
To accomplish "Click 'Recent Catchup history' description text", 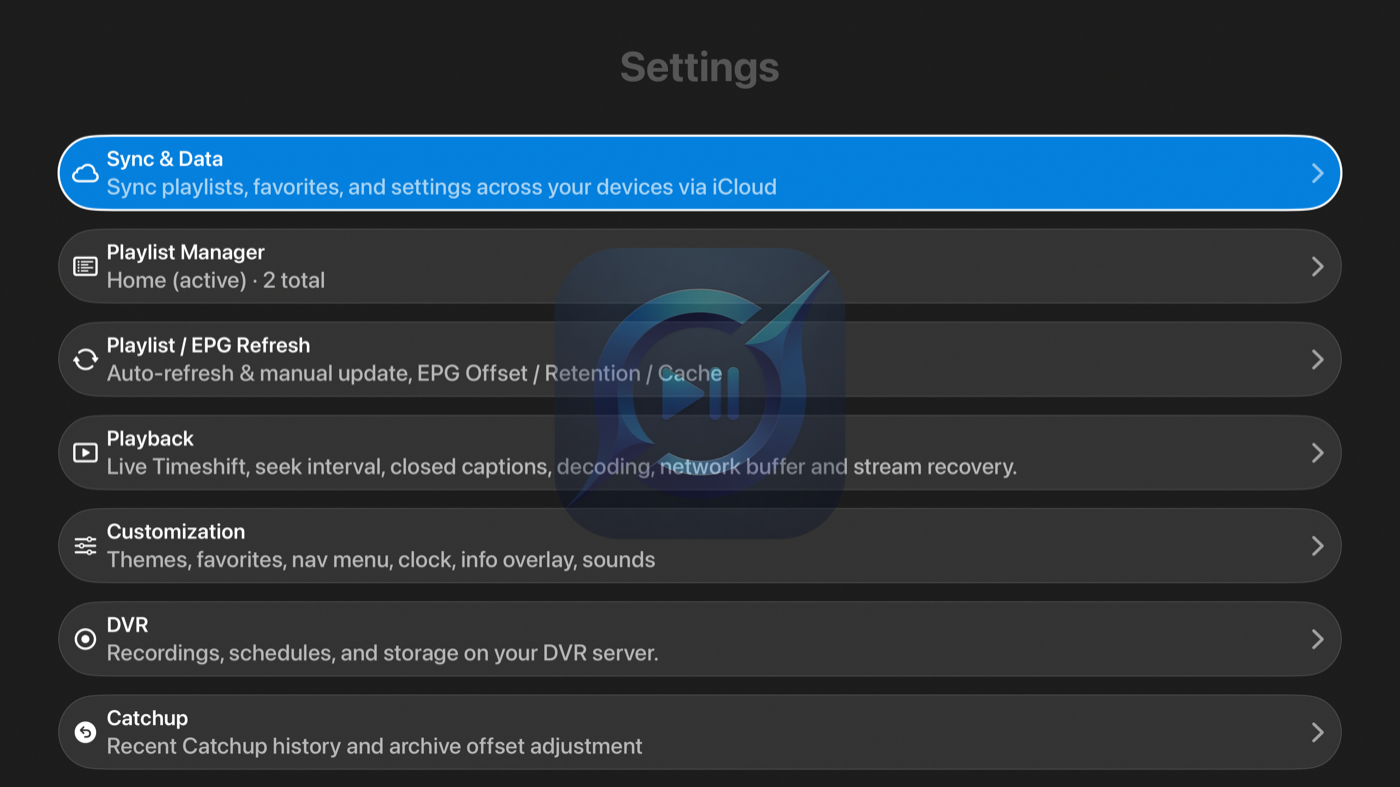I will 375,746.
